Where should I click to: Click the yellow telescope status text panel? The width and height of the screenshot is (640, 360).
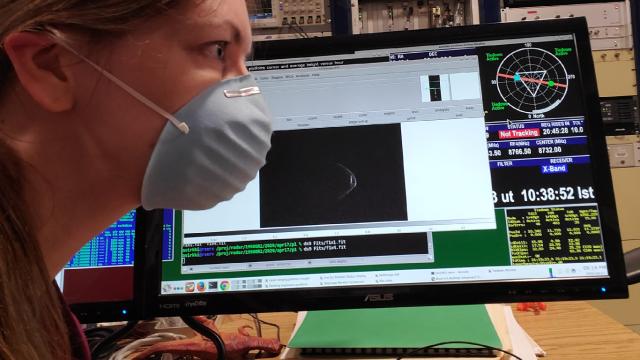tap(555, 236)
